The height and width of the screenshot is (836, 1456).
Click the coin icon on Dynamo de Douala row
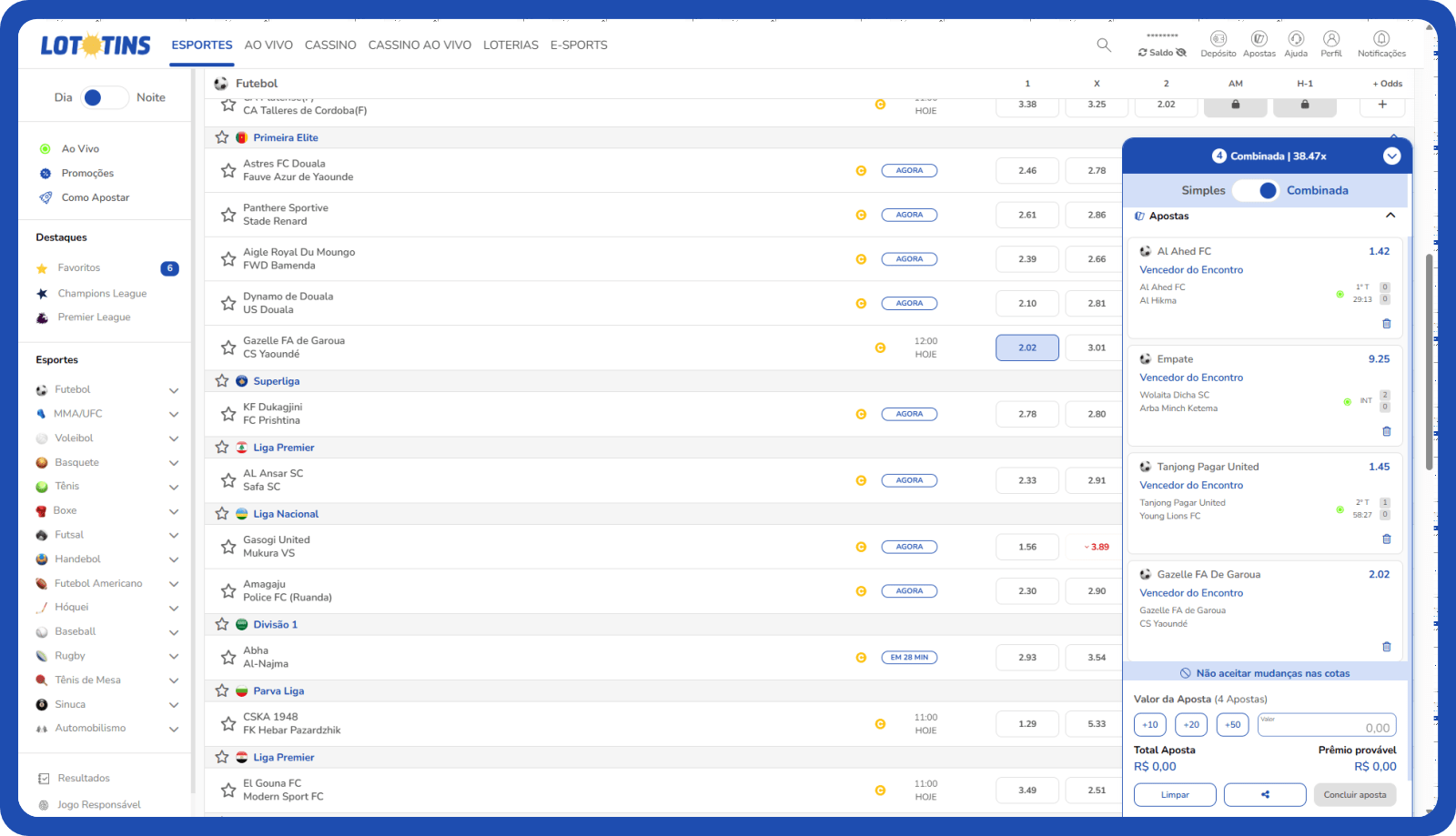[861, 303]
